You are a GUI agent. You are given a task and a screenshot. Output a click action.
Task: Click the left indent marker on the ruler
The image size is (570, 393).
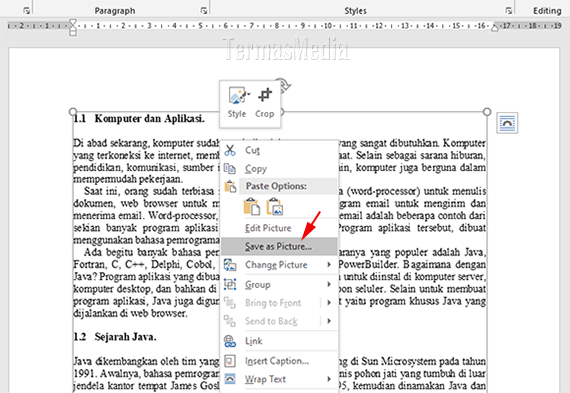[x=73, y=33]
